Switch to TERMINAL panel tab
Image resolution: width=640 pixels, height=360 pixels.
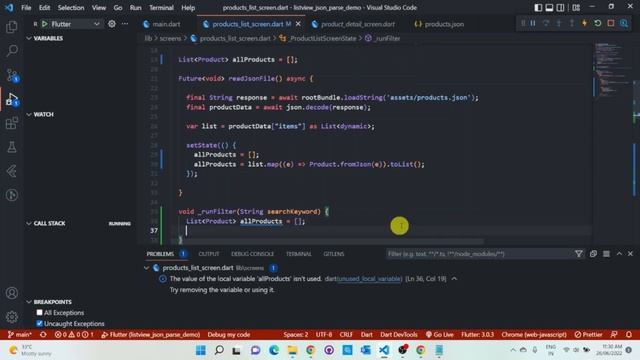(x=298, y=254)
